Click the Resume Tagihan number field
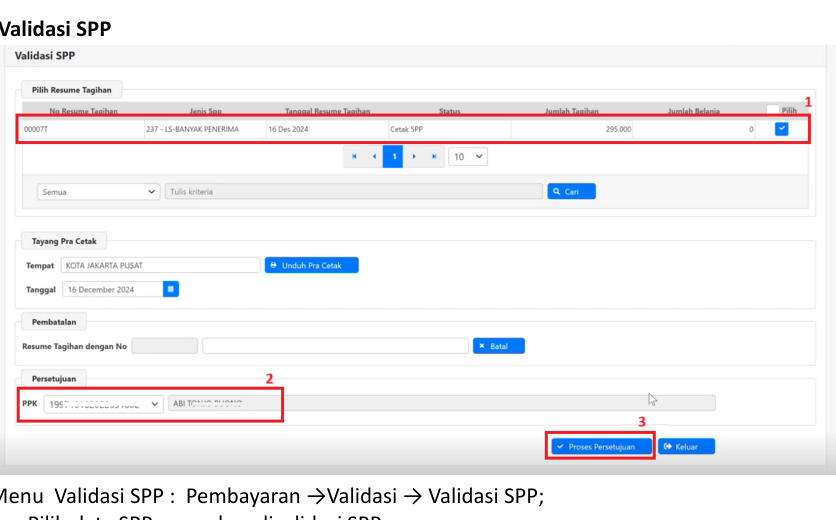The image size is (836, 520). [165, 346]
